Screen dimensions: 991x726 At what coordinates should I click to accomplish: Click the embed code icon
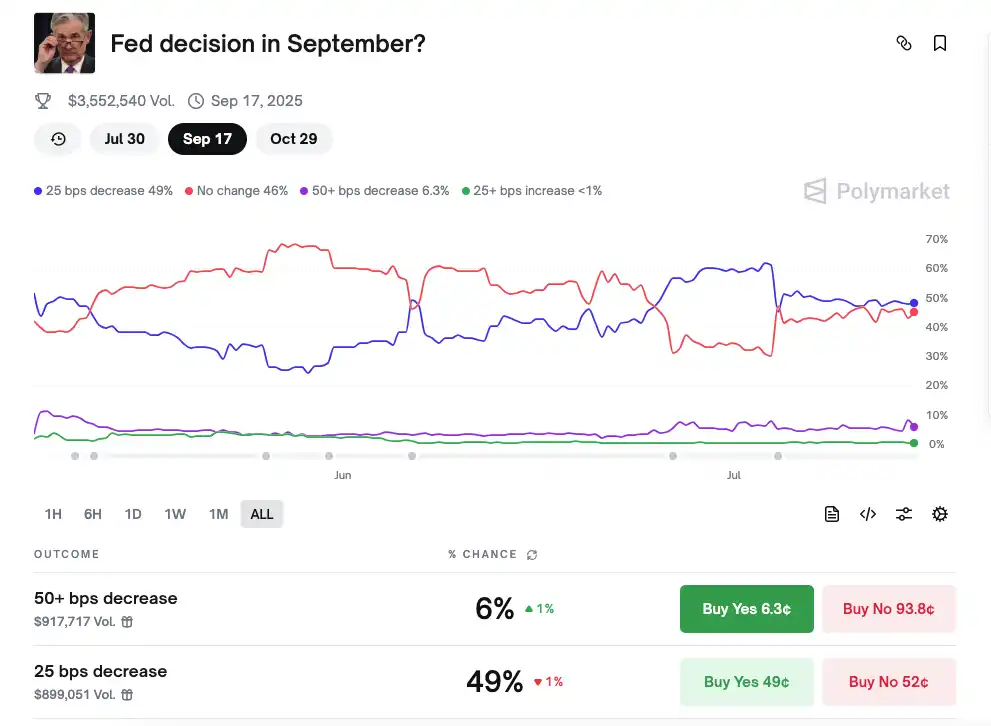tap(868, 514)
